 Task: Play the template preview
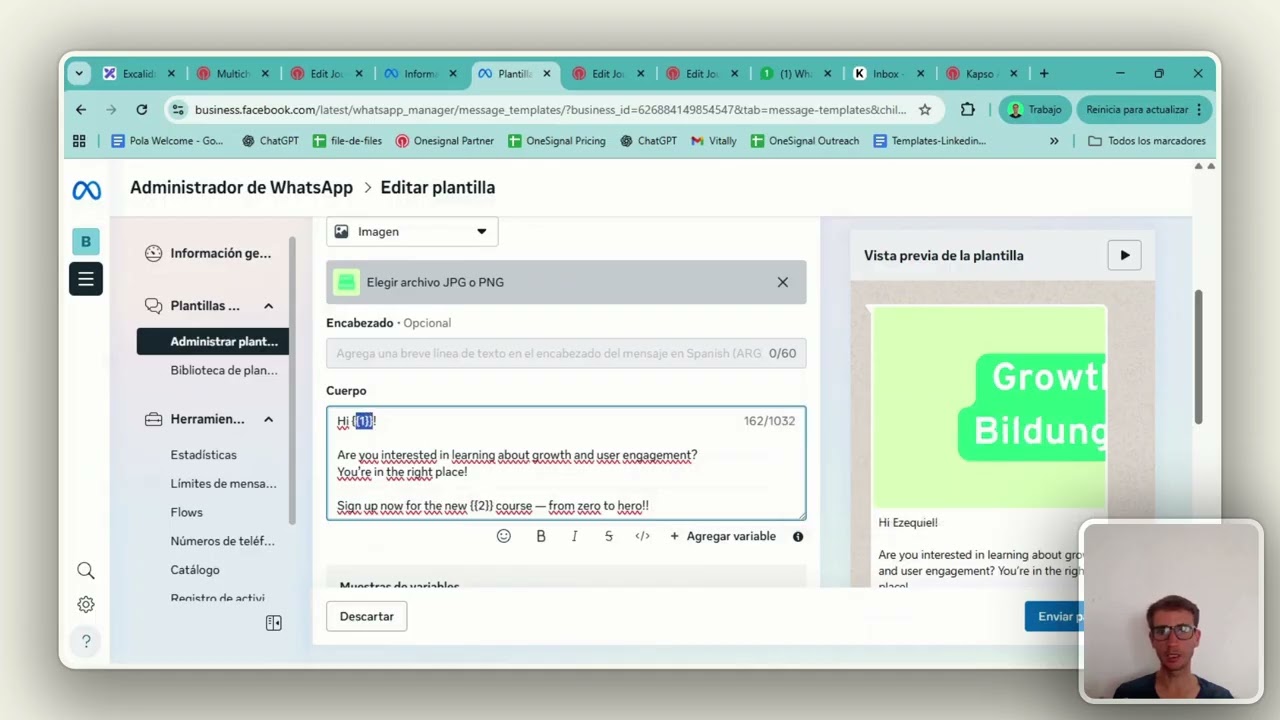(1125, 255)
